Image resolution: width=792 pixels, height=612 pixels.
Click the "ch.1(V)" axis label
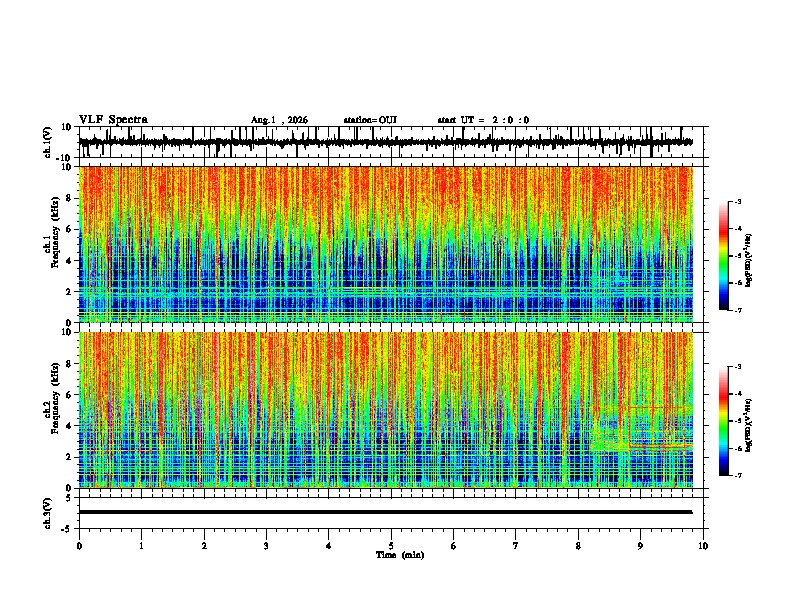pos(49,142)
